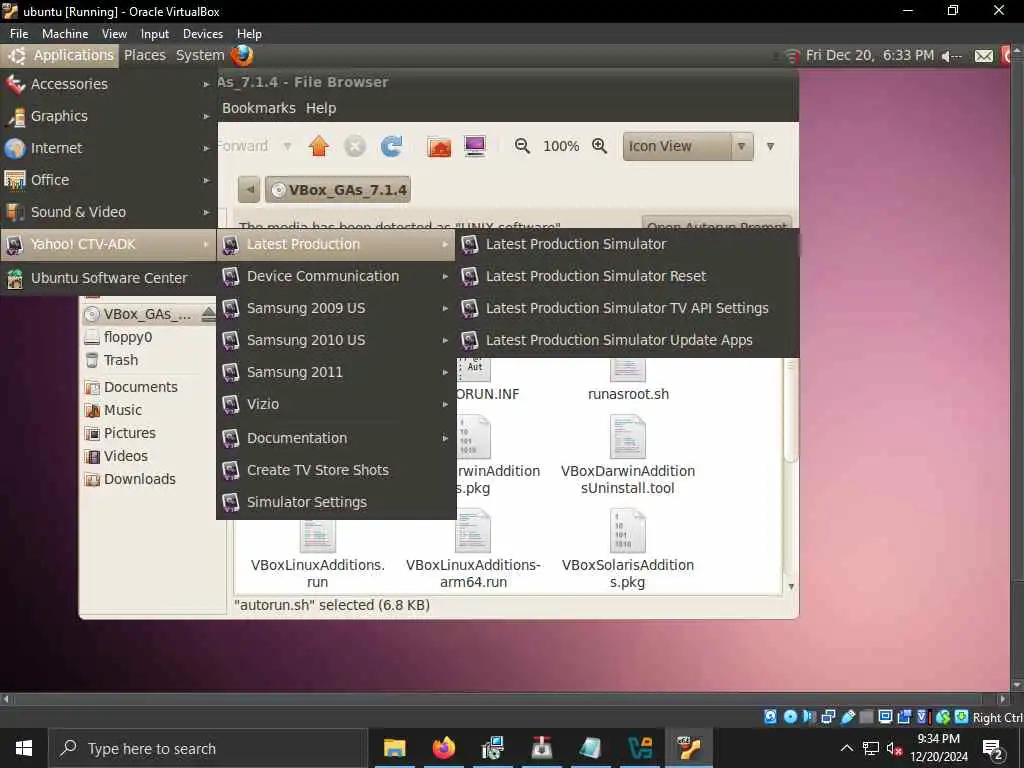1024x768 pixels.
Task: Open the System panel menu
Action: coord(200,56)
